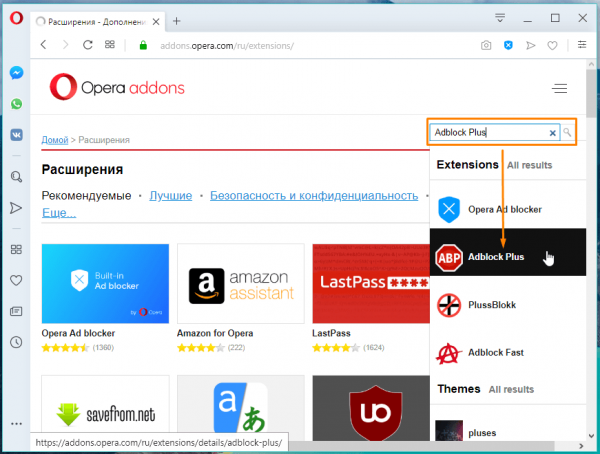Click horizontal scrollbar right arrow

point(581,446)
